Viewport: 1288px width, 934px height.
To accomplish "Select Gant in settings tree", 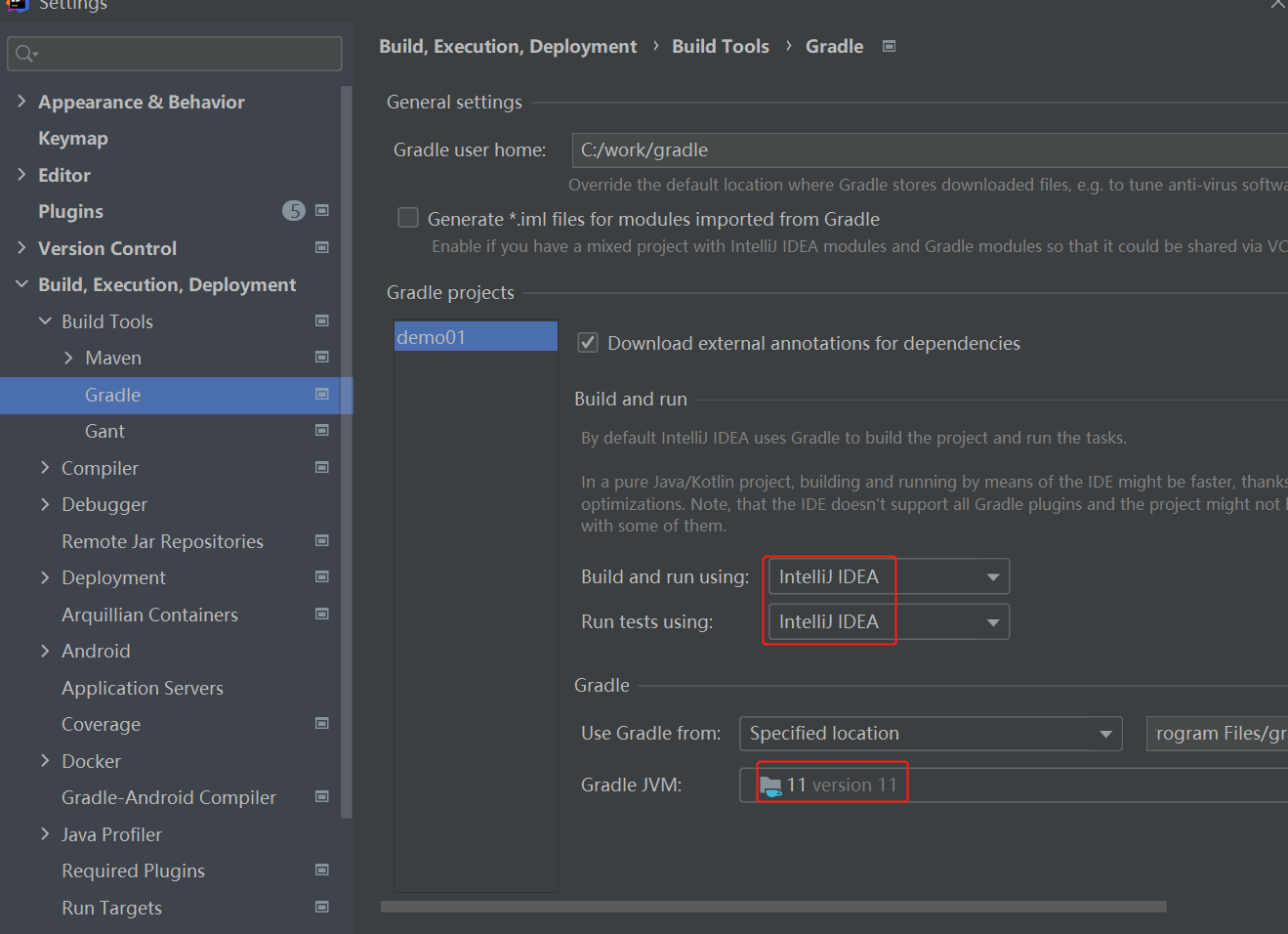I will tap(104, 431).
